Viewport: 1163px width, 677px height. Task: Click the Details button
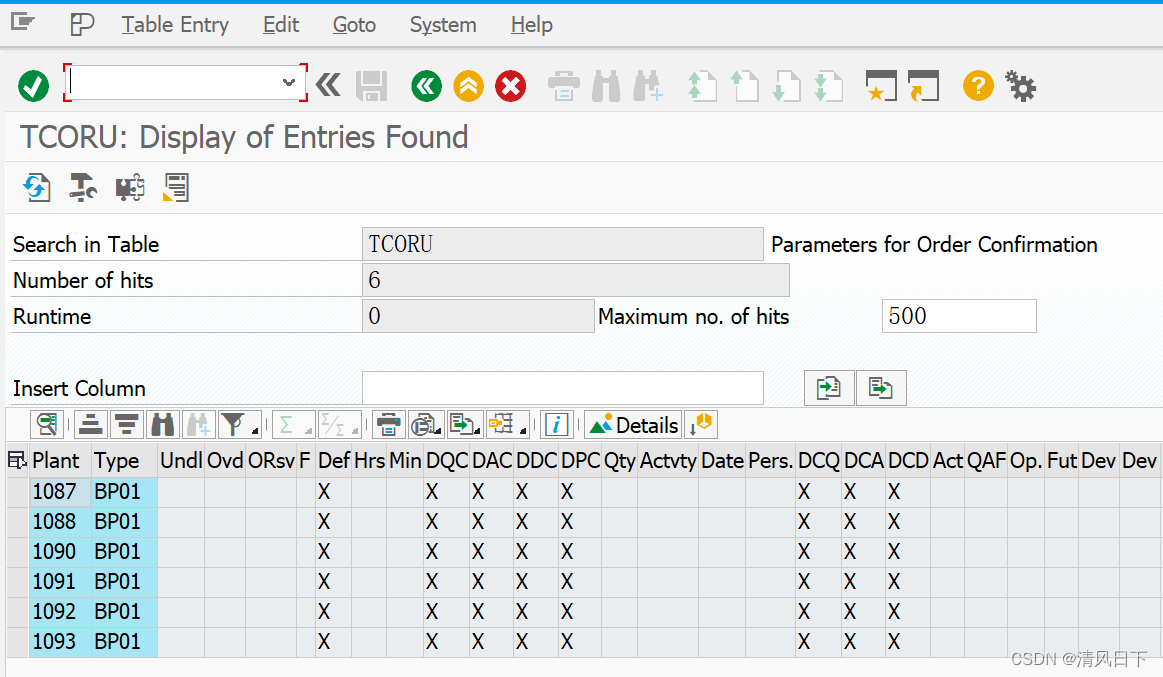[633, 424]
